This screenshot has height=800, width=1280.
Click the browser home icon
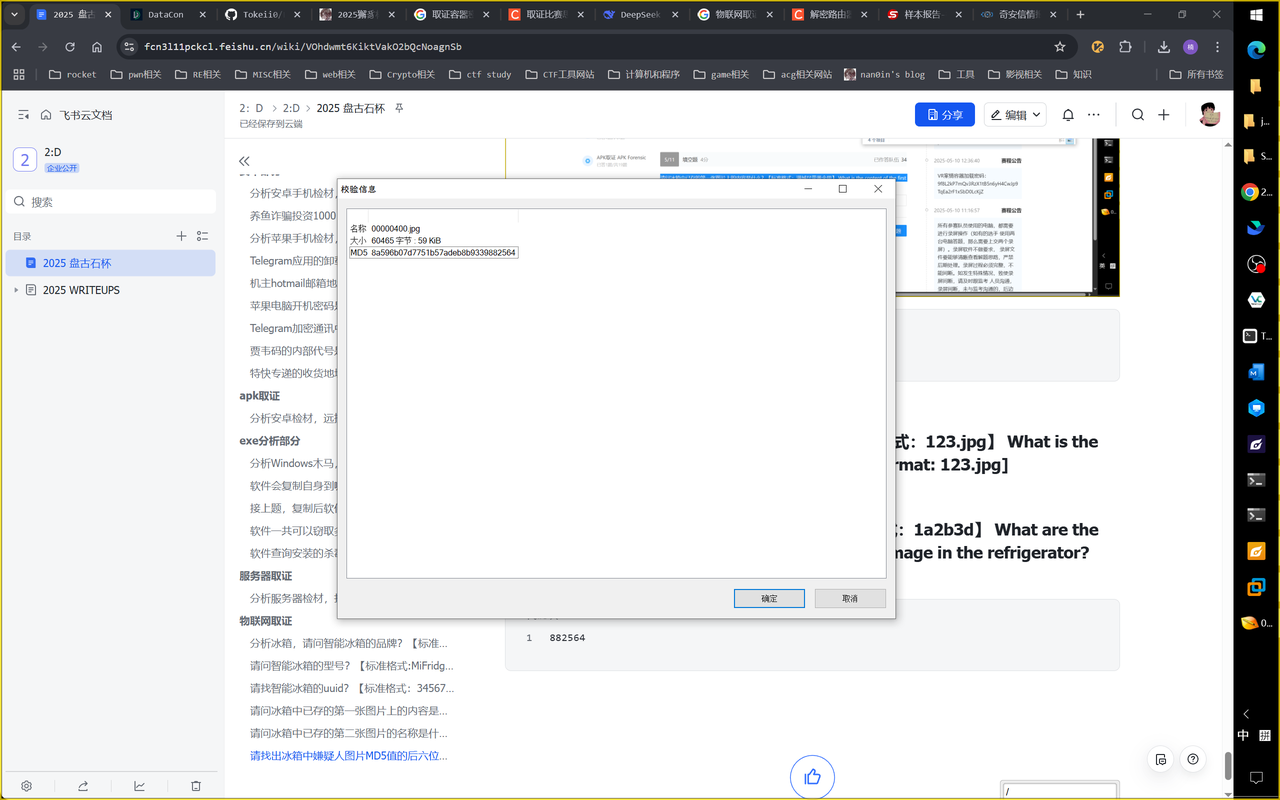coord(97,47)
